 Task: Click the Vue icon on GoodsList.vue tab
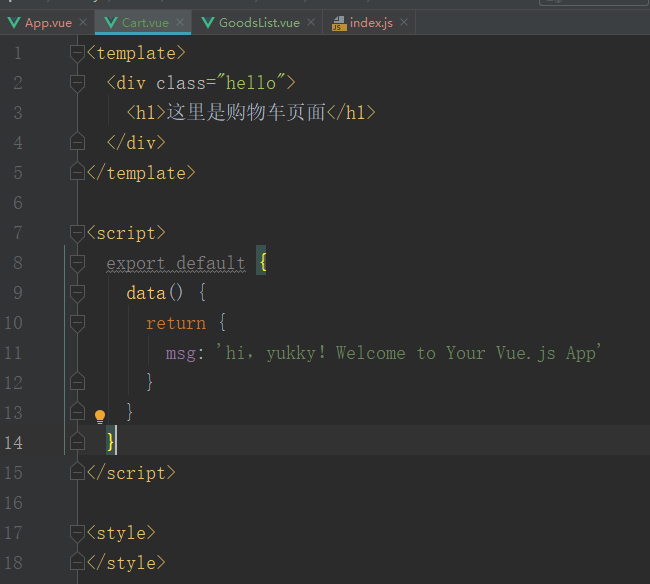(208, 23)
